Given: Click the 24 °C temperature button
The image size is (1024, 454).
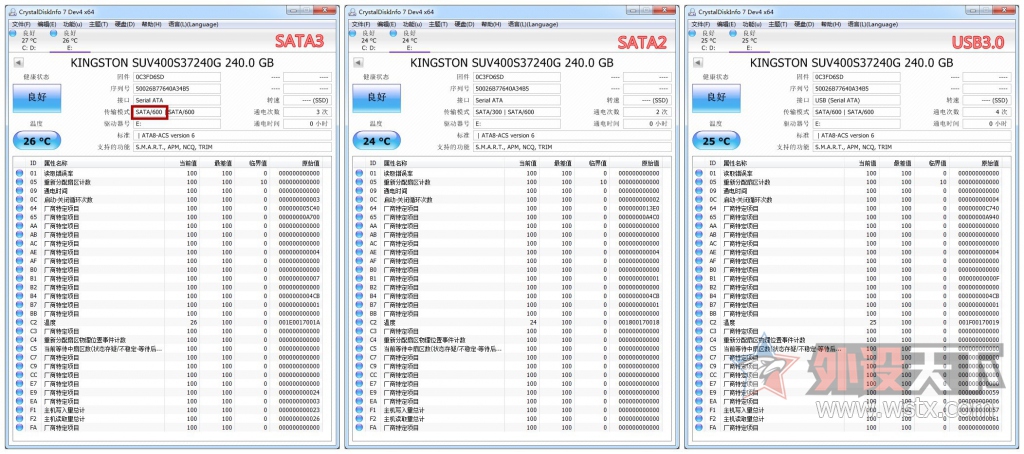Looking at the screenshot, I should (x=376, y=140).
